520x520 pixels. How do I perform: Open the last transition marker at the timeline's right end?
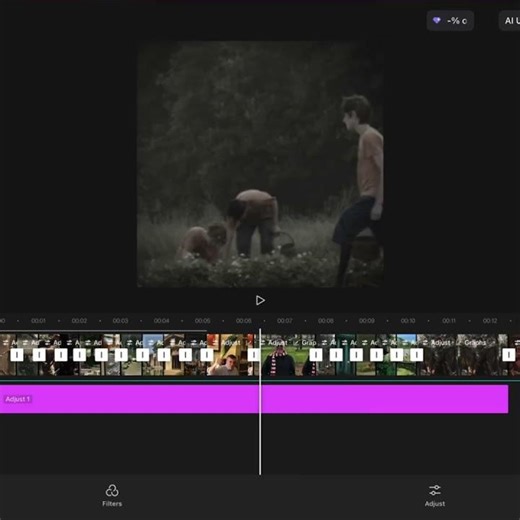click(509, 355)
